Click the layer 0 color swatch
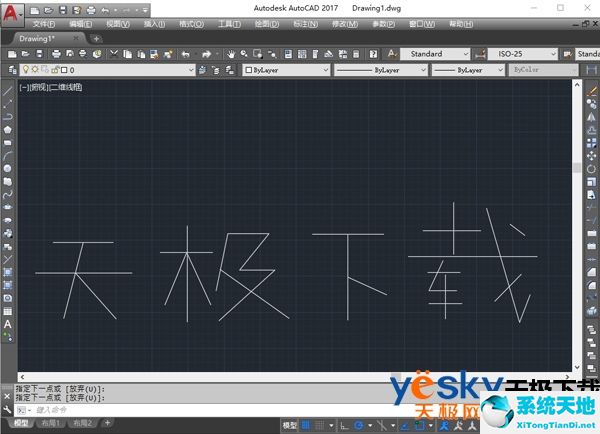This screenshot has width=600, height=434. (x=64, y=70)
